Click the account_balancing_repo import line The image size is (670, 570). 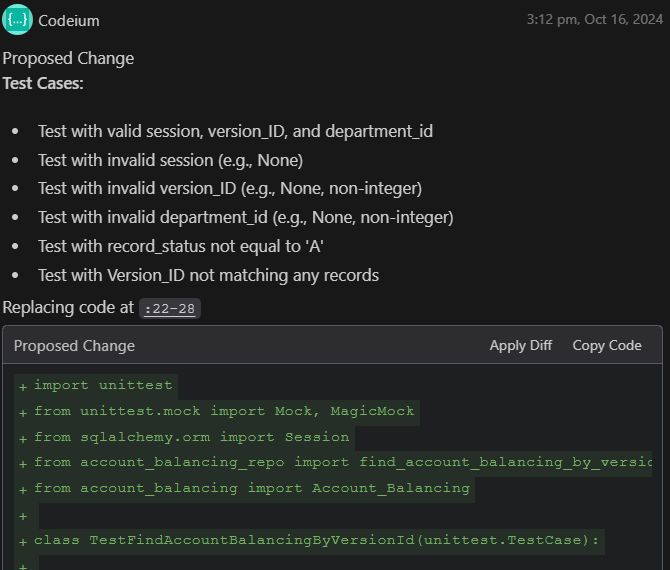[x=340, y=463]
